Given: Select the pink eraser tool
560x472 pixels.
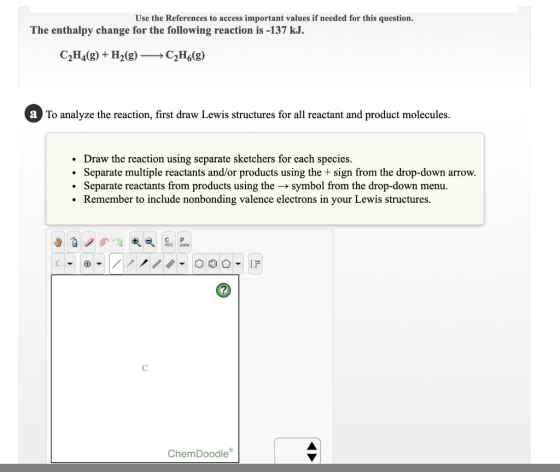Looking at the screenshot, I should [x=89, y=242].
